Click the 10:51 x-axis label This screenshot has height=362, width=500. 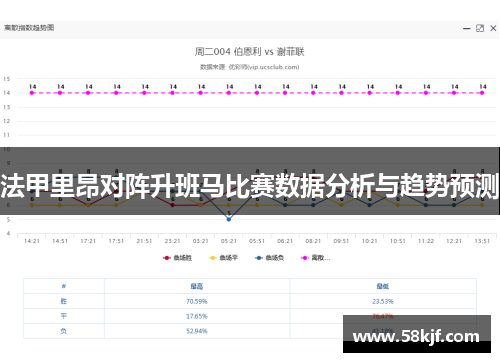point(398,241)
